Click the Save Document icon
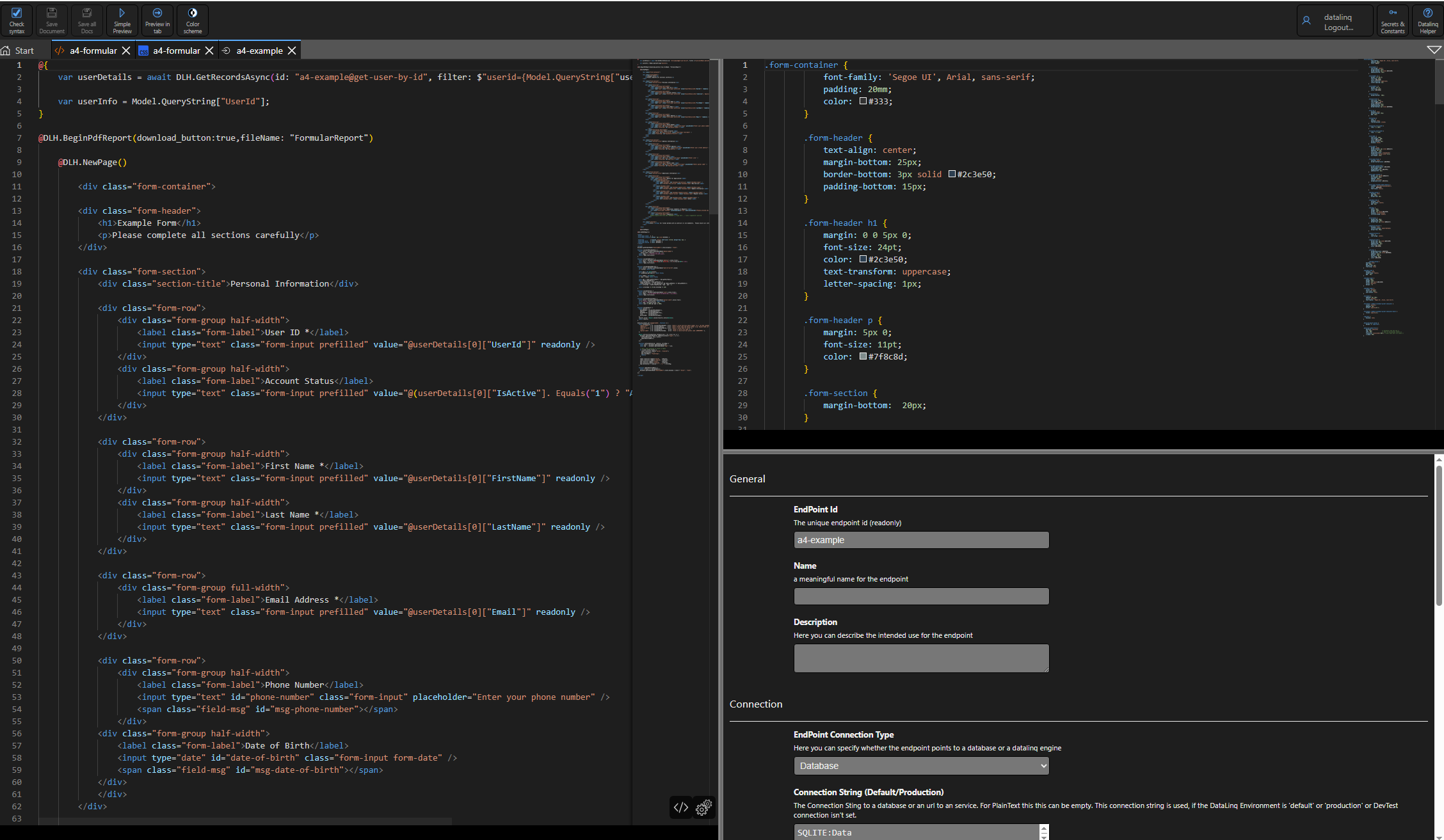Image resolution: width=1444 pixels, height=840 pixels. tap(52, 20)
